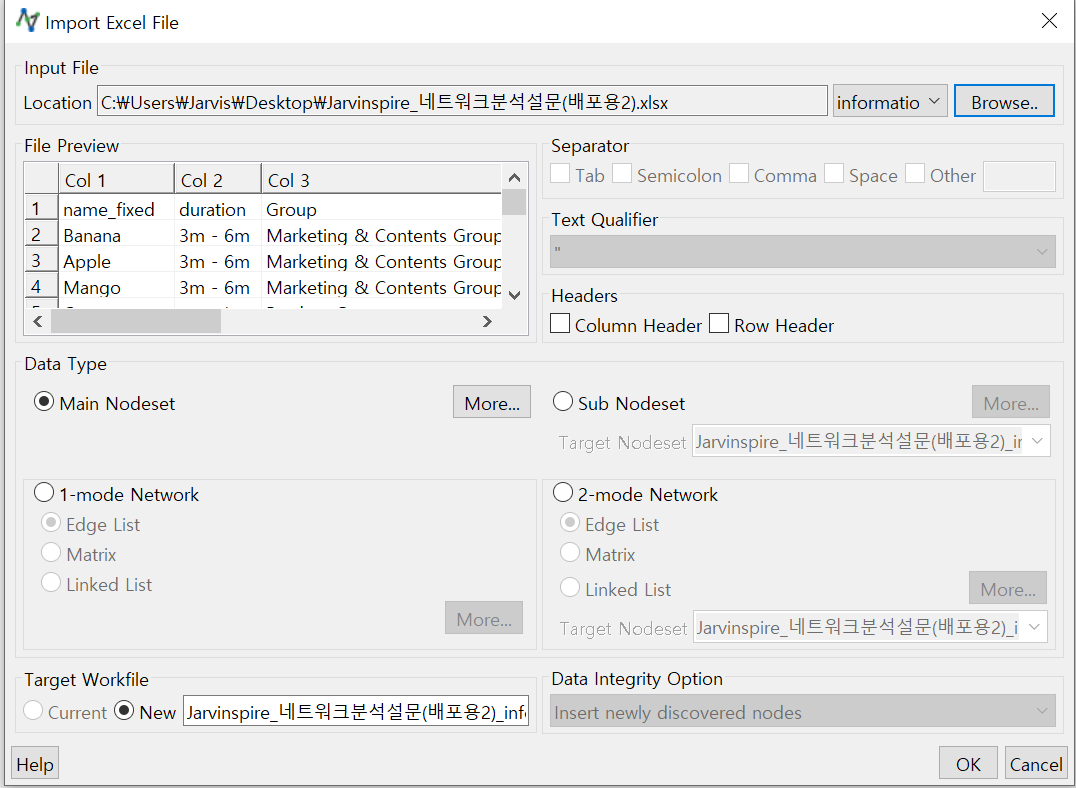Click the Group cell in row 1

382,209
